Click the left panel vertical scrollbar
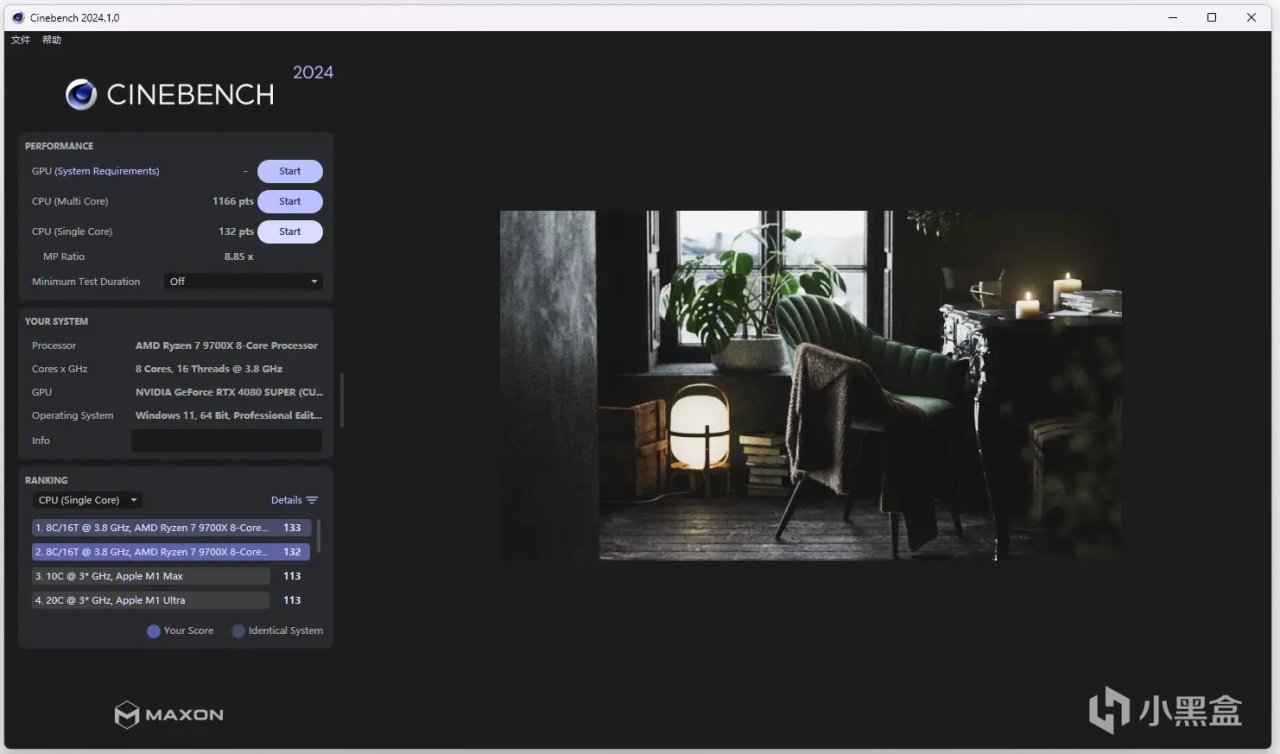Screen dimensions: 1280x754 [342, 400]
